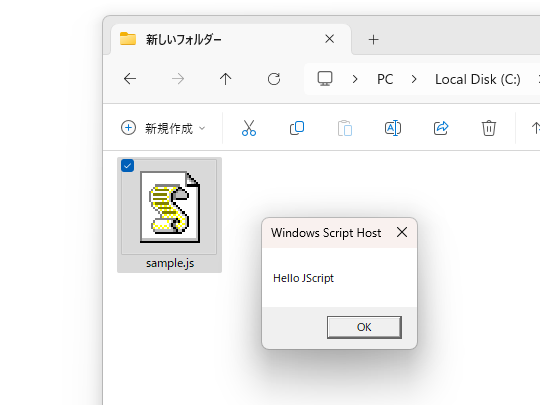This screenshot has width=540, height=405.
Task: Expand the chevron before PC in the address bar
Action: click(x=355, y=80)
